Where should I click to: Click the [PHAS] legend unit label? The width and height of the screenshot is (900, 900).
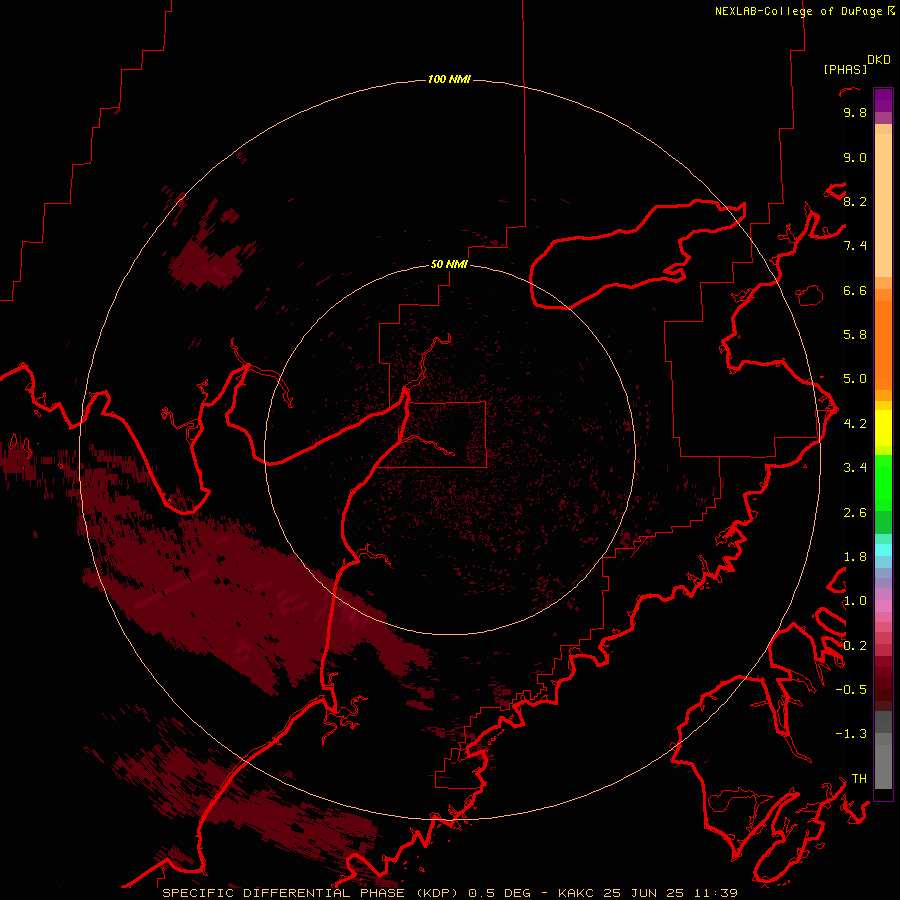pos(845,69)
